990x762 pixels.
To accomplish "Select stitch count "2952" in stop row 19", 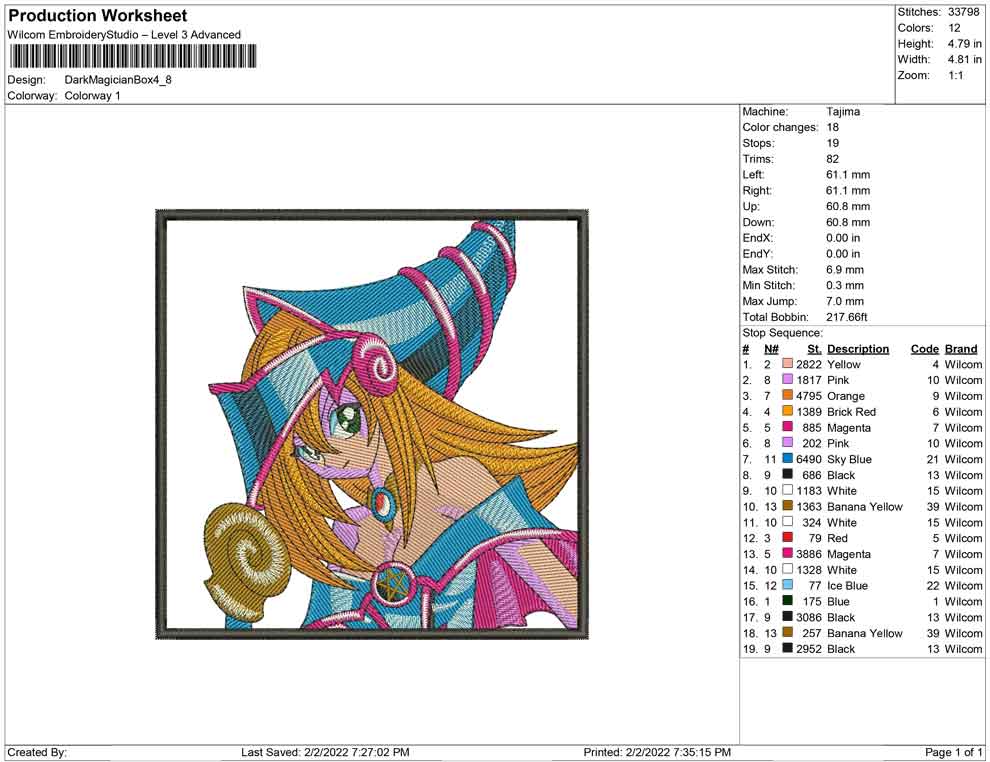I will click(809, 648).
